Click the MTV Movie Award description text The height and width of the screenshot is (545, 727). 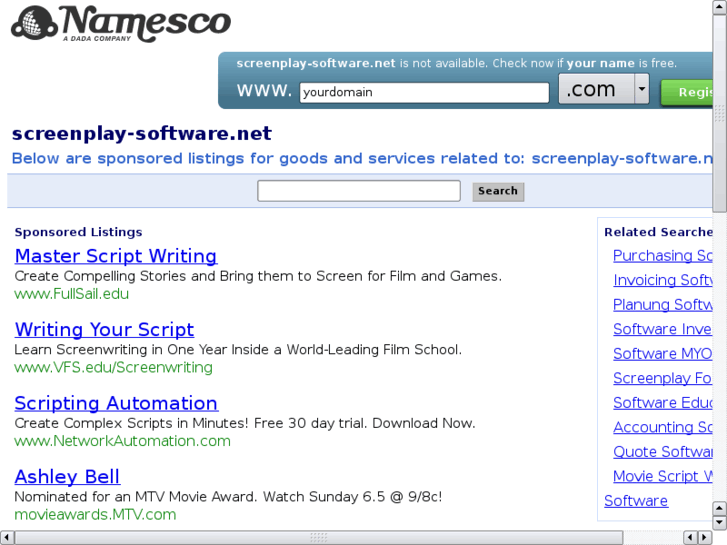click(228, 497)
